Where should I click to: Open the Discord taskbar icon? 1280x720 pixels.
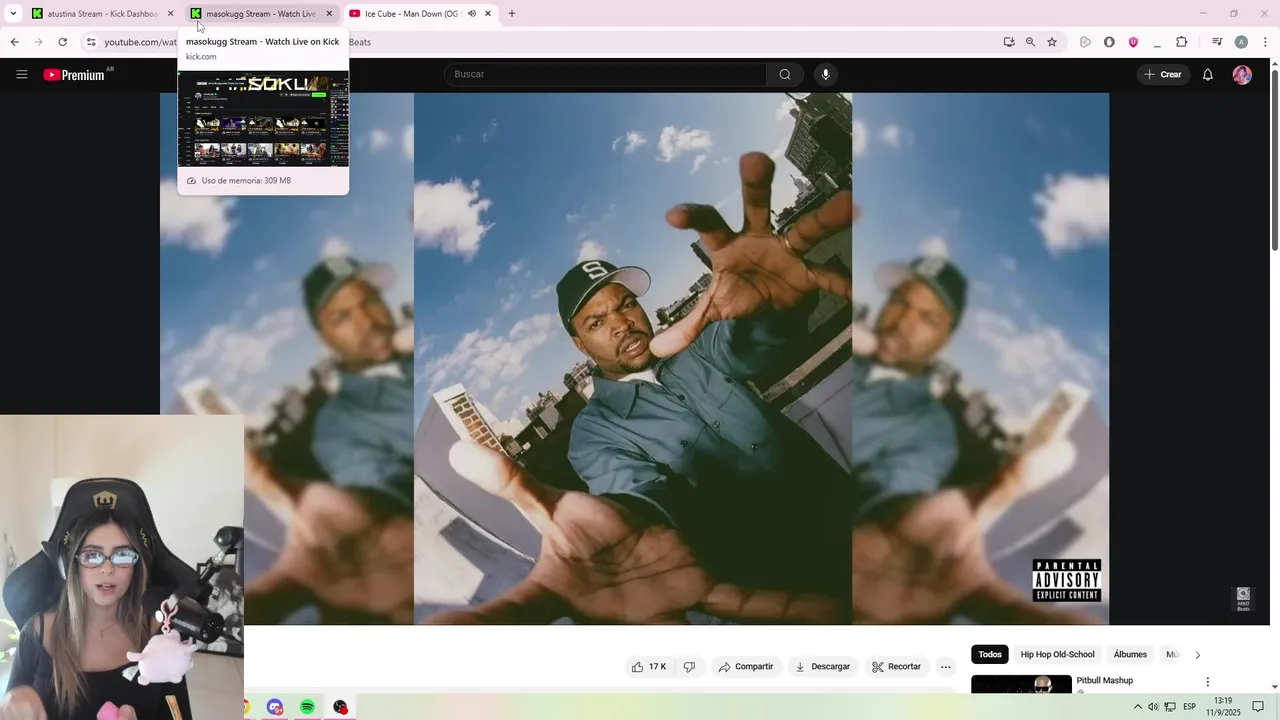(x=275, y=707)
